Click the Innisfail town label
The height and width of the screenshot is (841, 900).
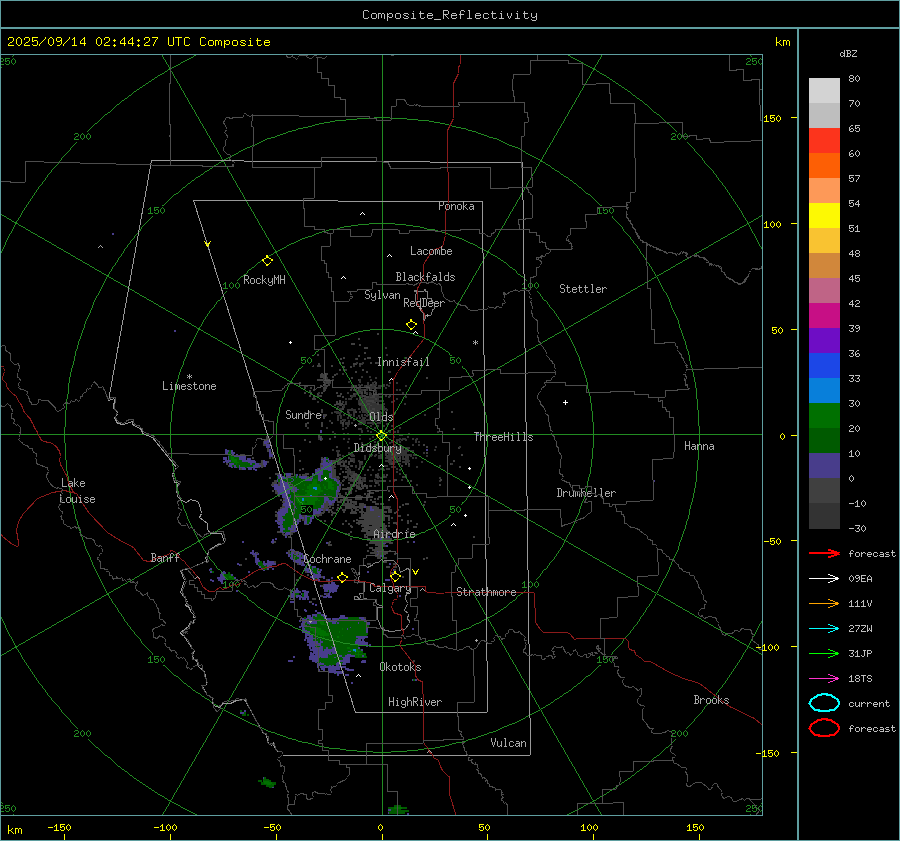tap(403, 362)
